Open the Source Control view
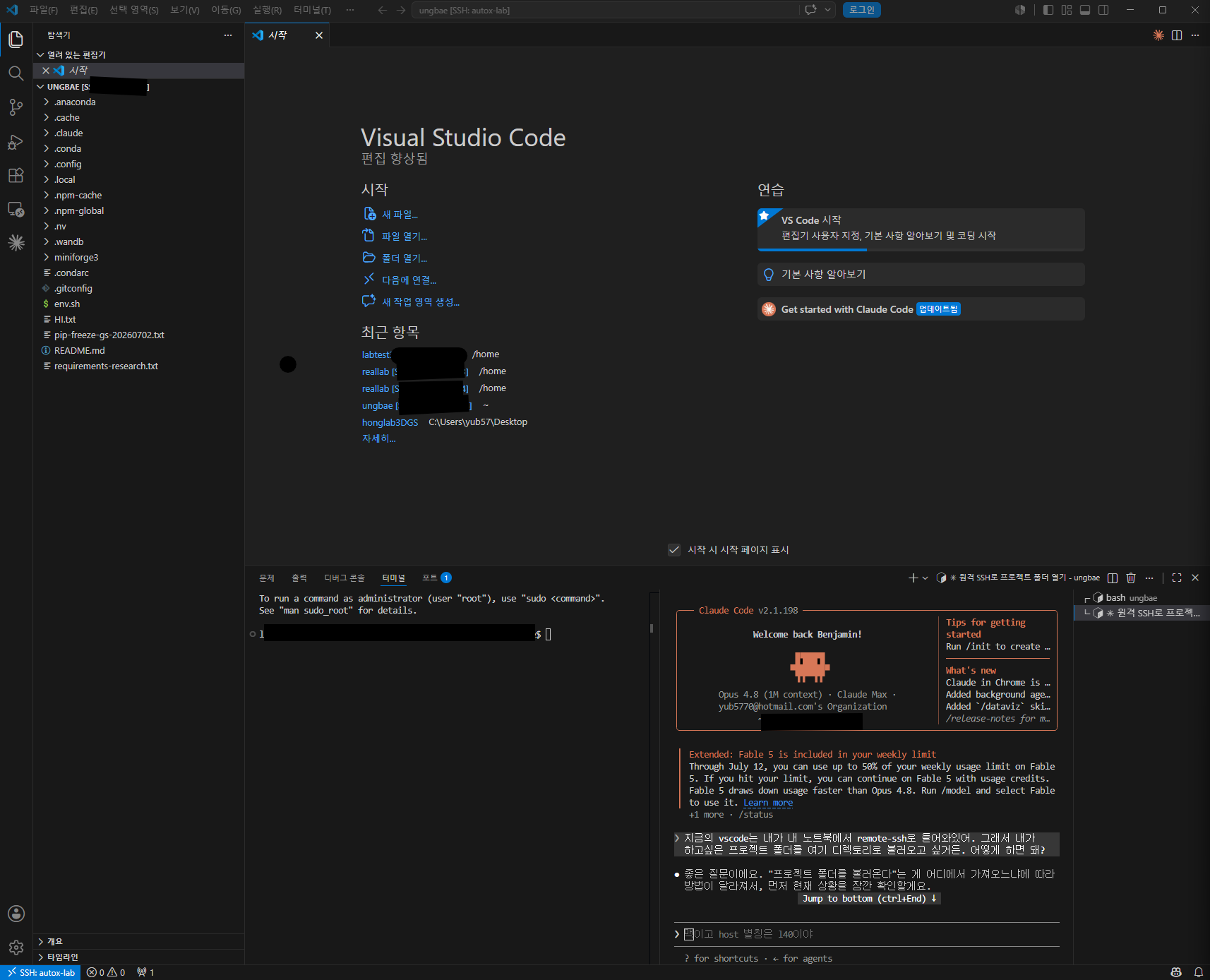 tap(16, 107)
